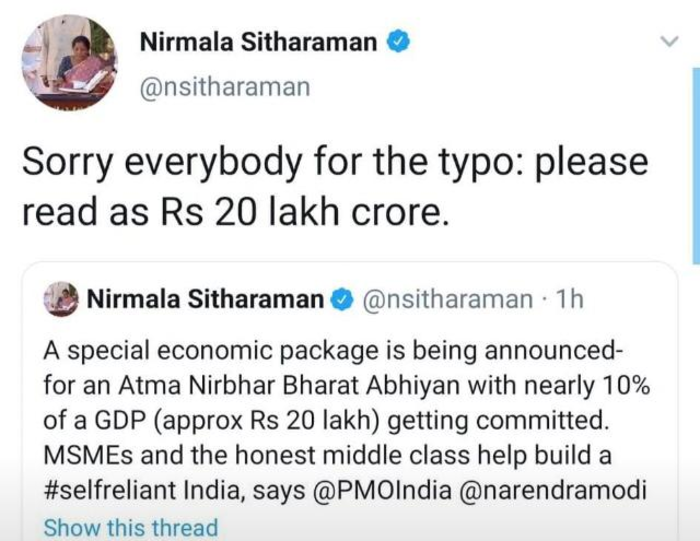Expand the tweet options chevron at top right
This screenshot has width=700, height=541.
669,42
